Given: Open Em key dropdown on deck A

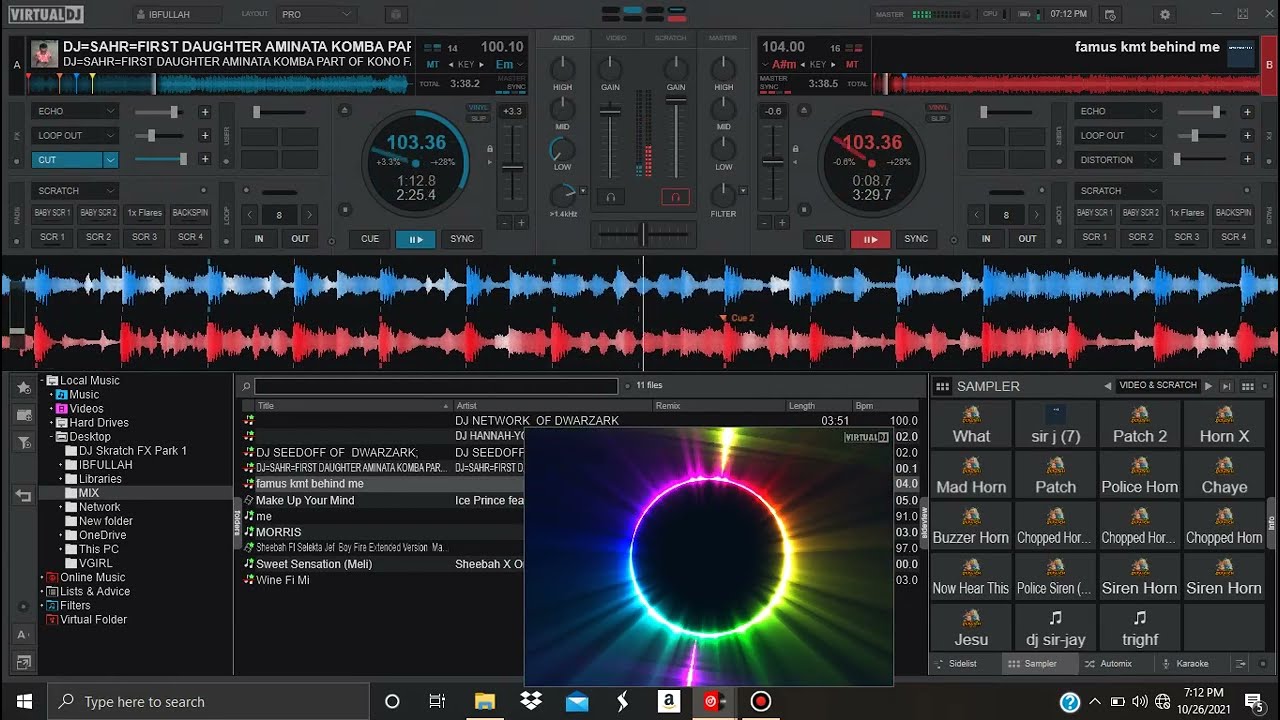Looking at the screenshot, I should tap(511, 64).
